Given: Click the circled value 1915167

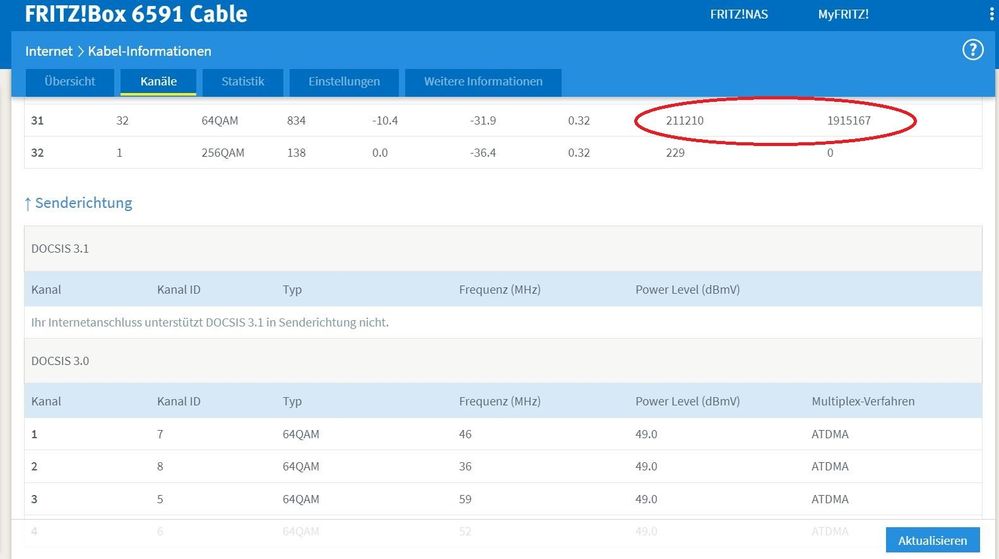Looking at the screenshot, I should [x=851, y=121].
